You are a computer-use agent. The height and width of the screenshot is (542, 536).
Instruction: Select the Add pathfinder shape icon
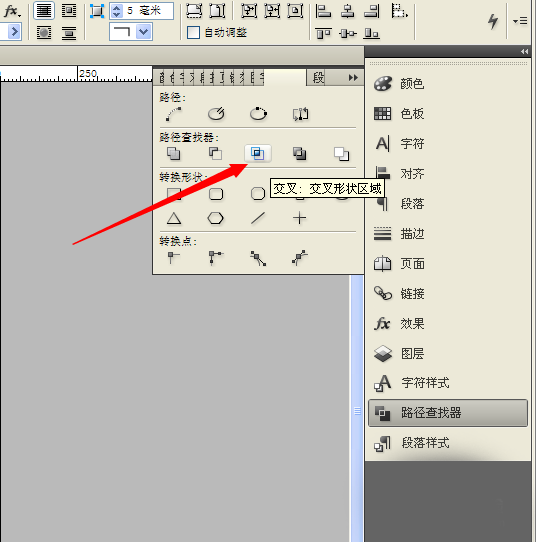(x=173, y=153)
